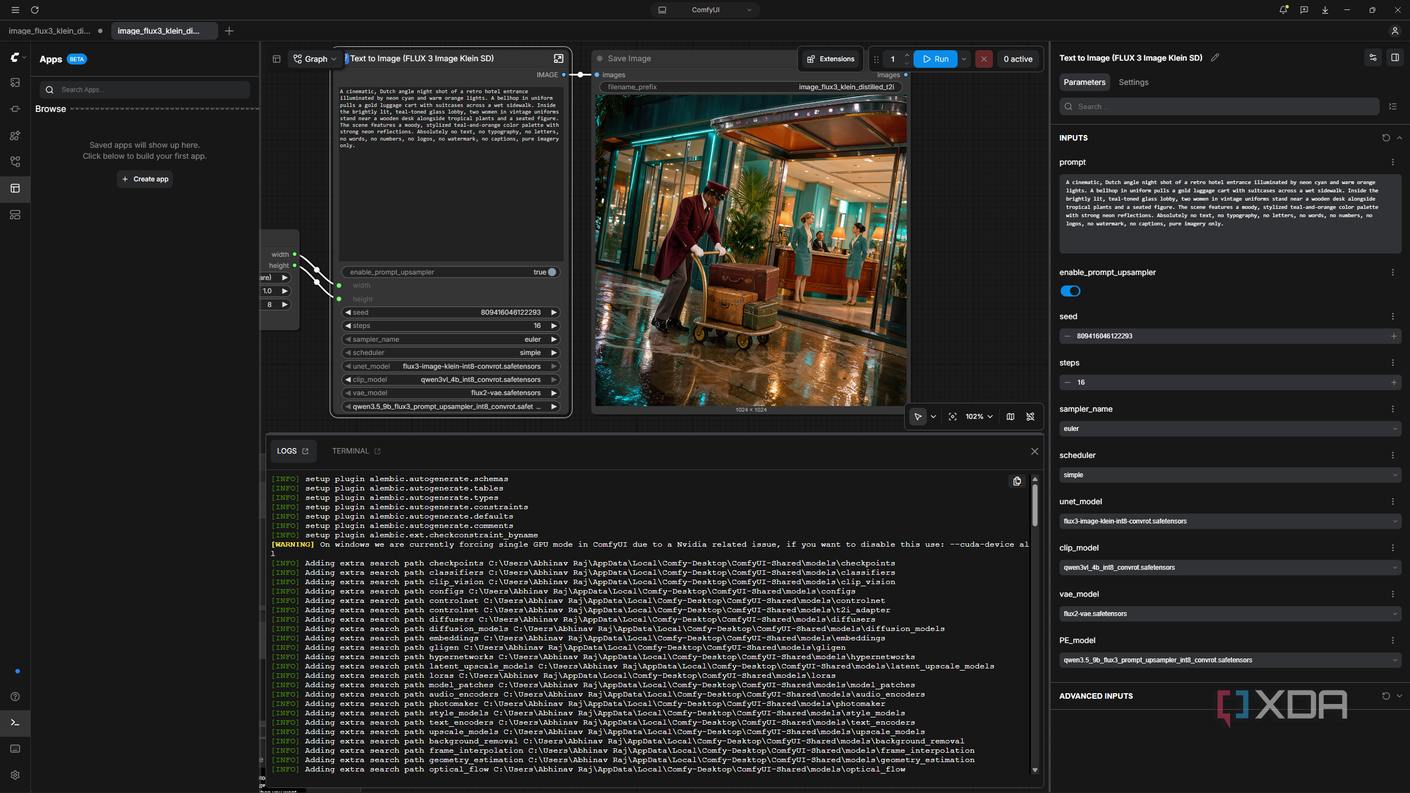This screenshot has width=1410, height=793.
Task: Open the zoom level 102% dropdown
Action: point(979,417)
